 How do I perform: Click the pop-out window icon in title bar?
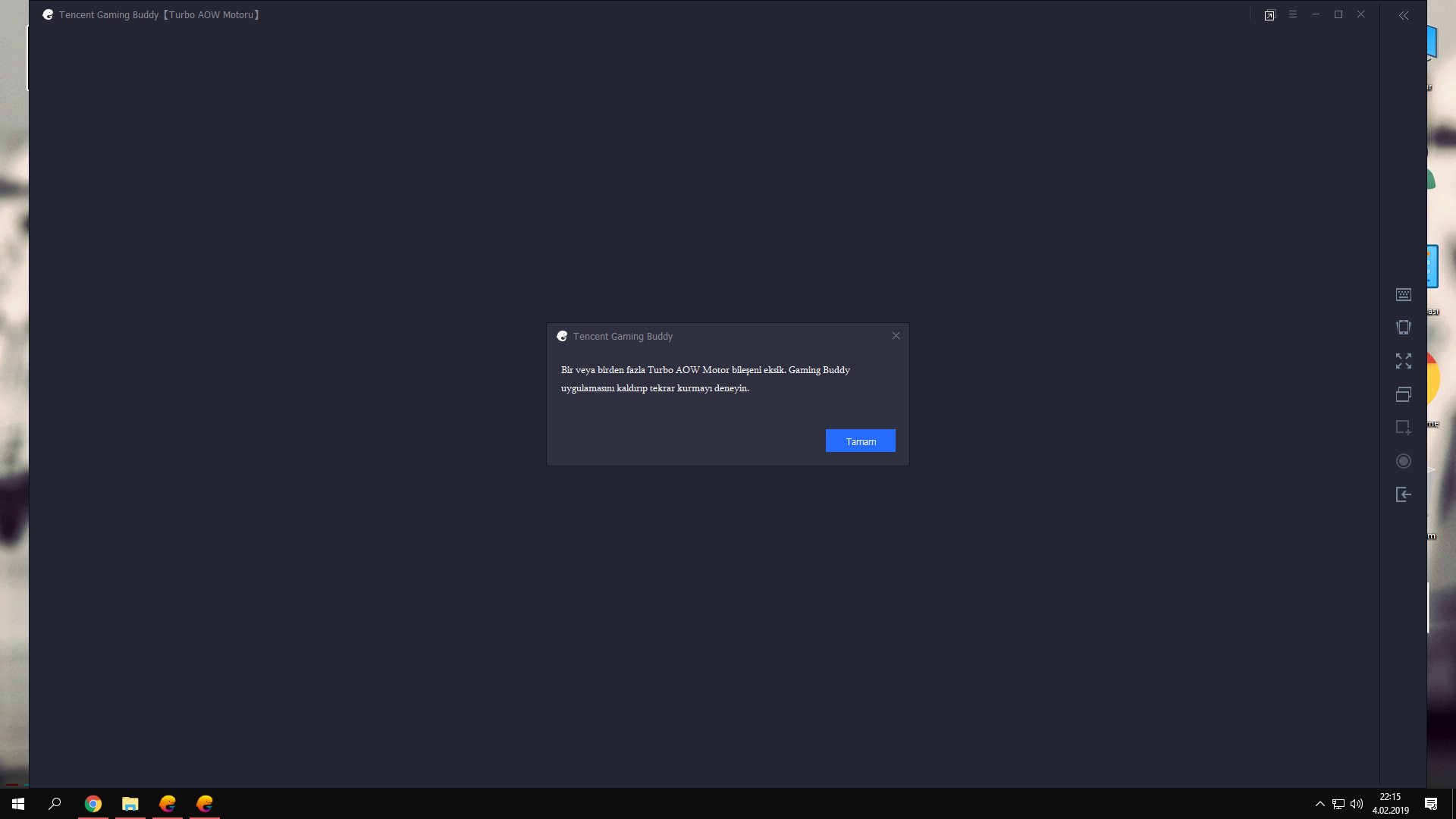click(x=1270, y=15)
